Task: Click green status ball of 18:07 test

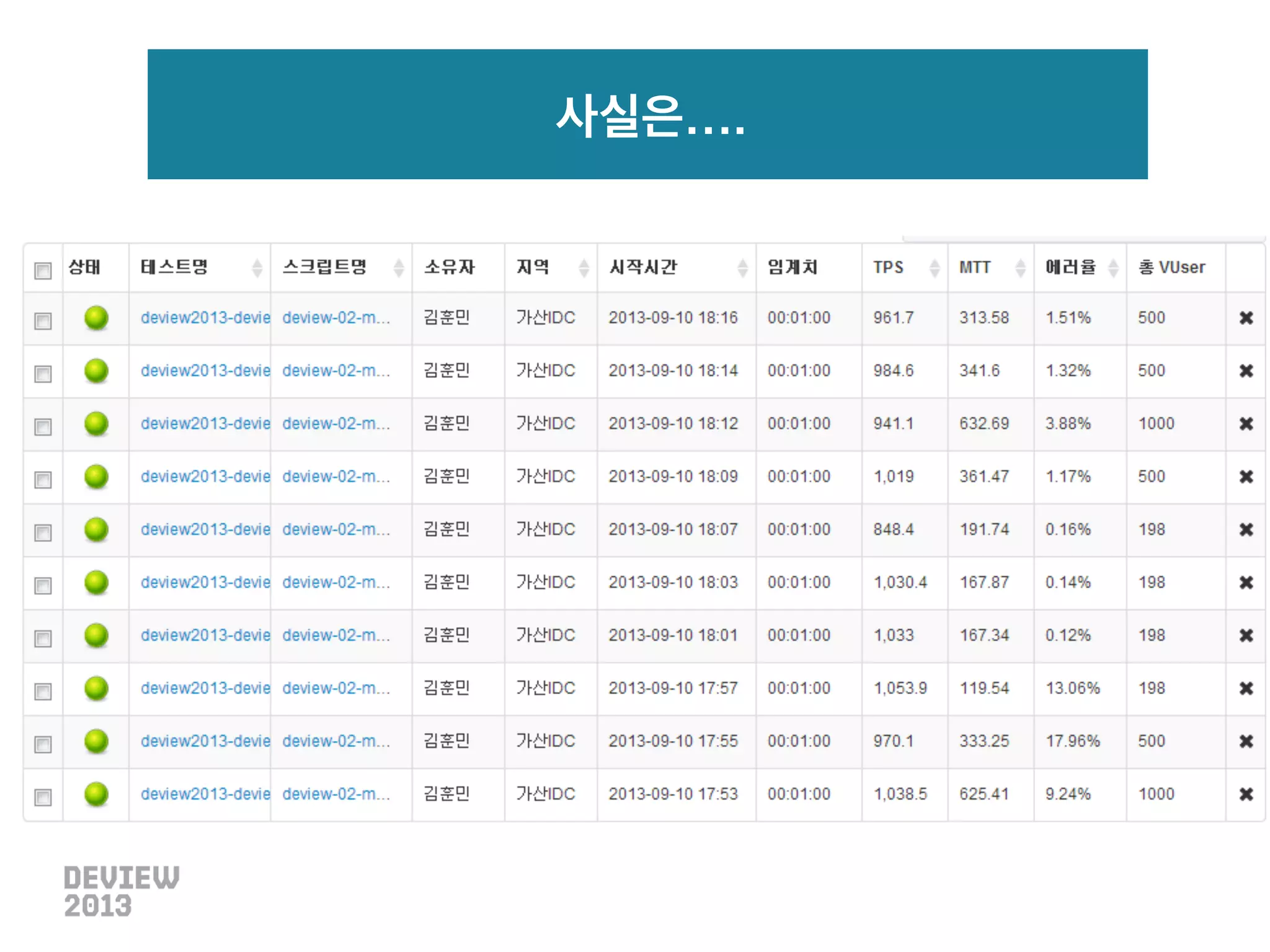Action: [x=96, y=529]
